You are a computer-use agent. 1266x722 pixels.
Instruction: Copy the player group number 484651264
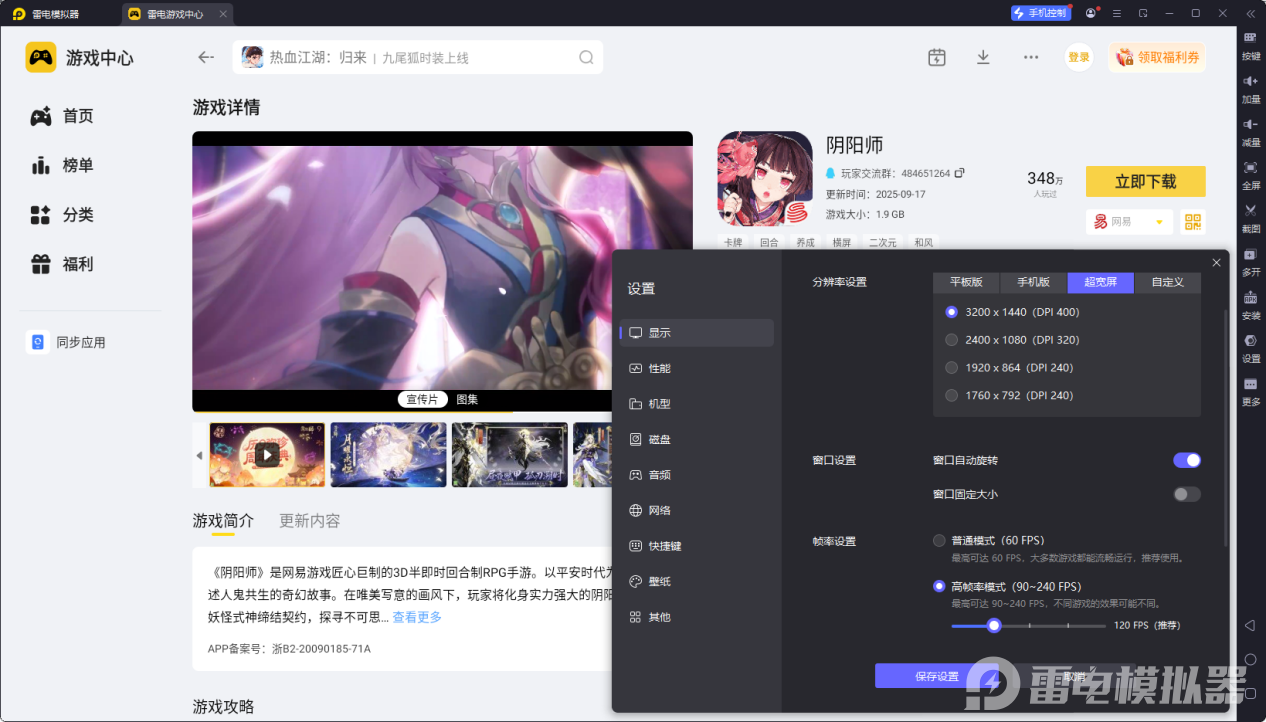point(959,173)
